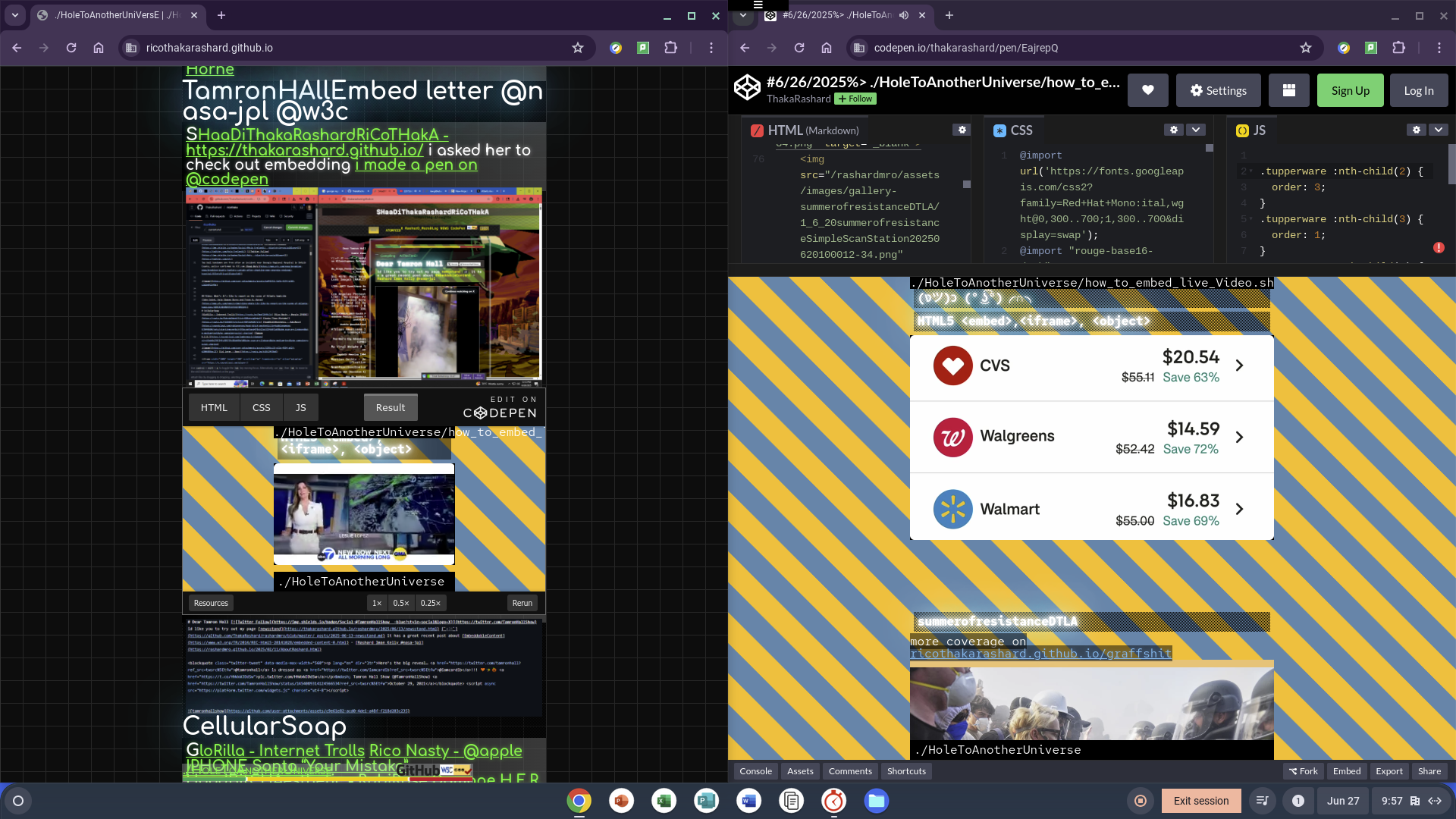Expand Walmart price row chevron
This screenshot has height=819, width=1456.
click(x=1239, y=509)
